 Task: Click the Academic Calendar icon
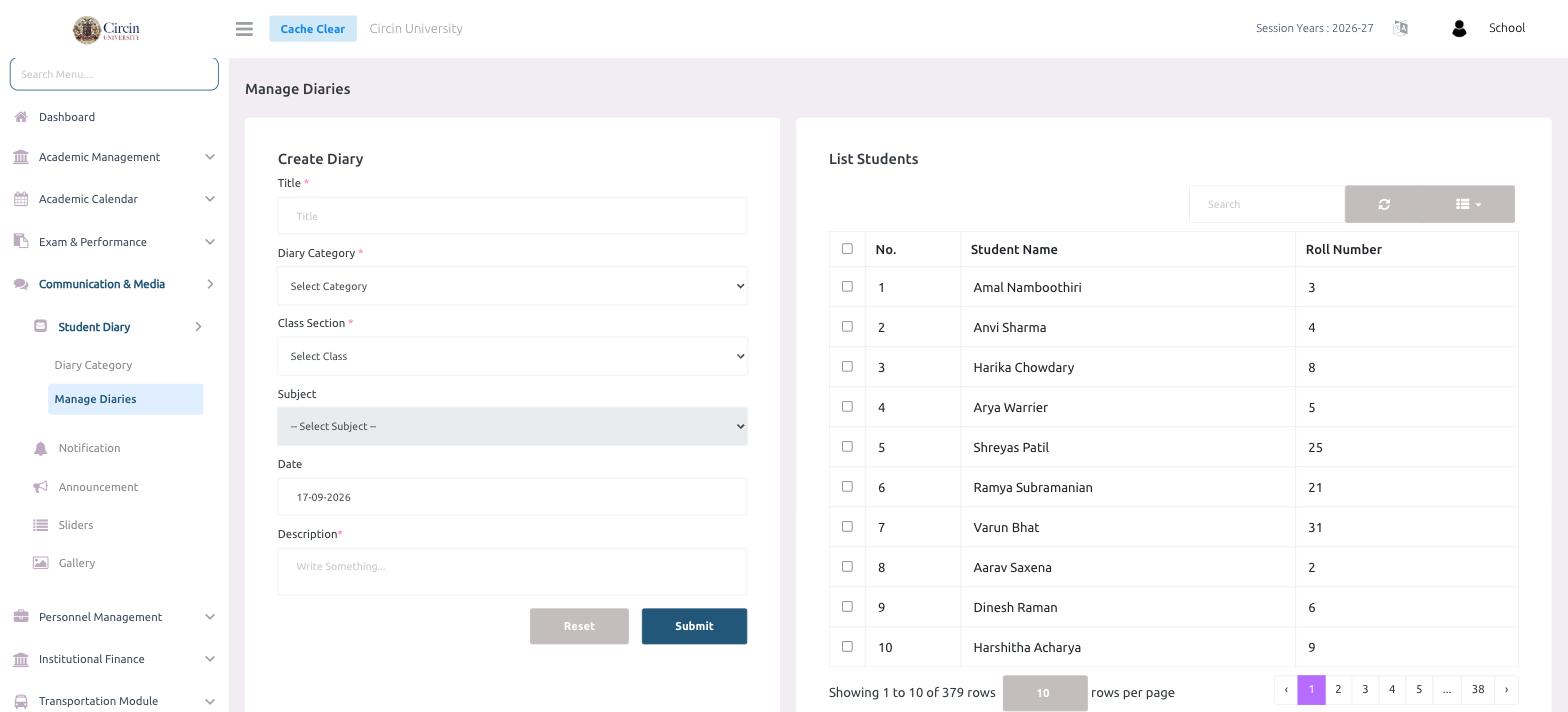pos(21,199)
